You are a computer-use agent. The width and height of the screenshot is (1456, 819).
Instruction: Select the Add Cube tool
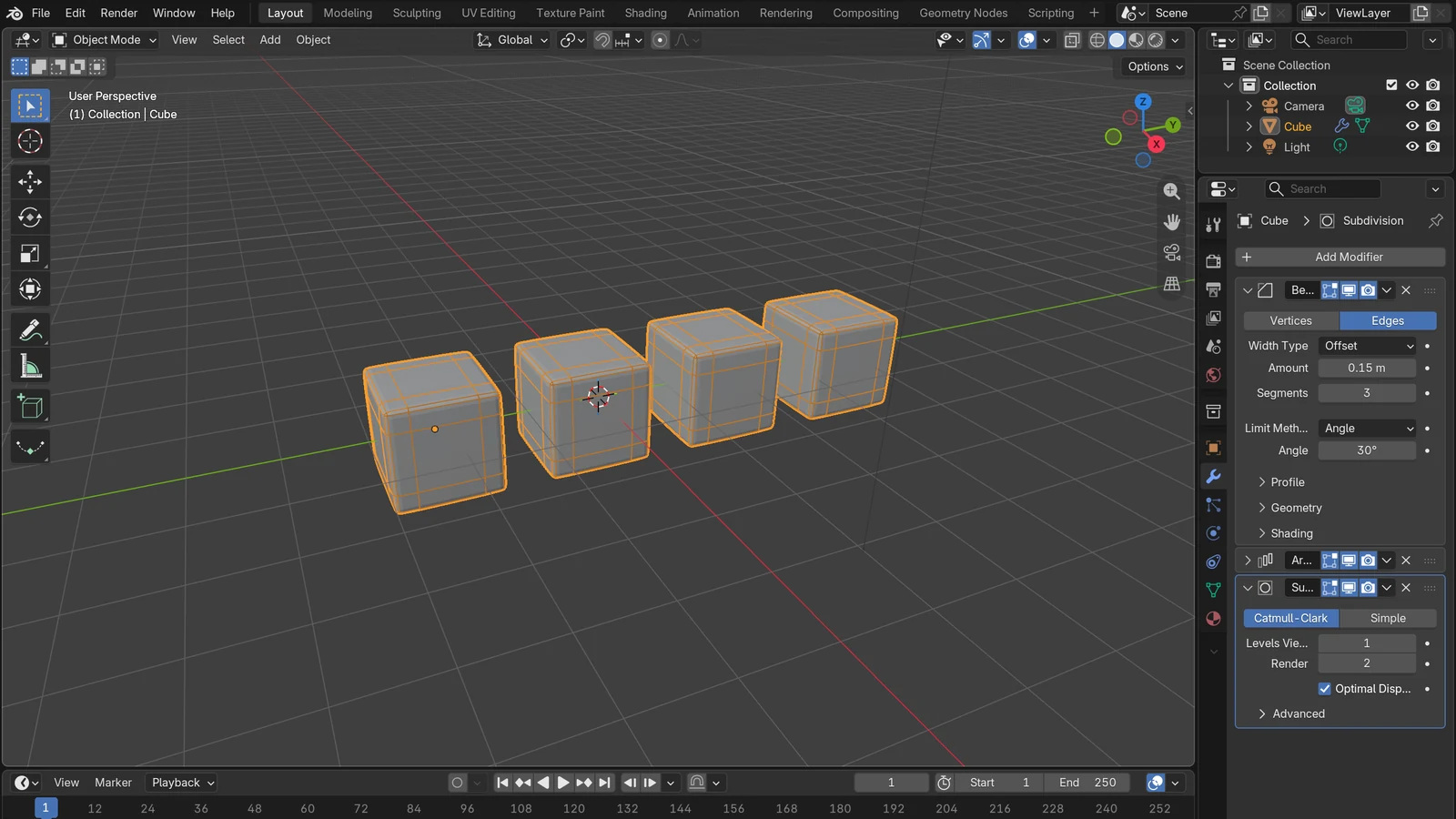pyautogui.click(x=30, y=407)
